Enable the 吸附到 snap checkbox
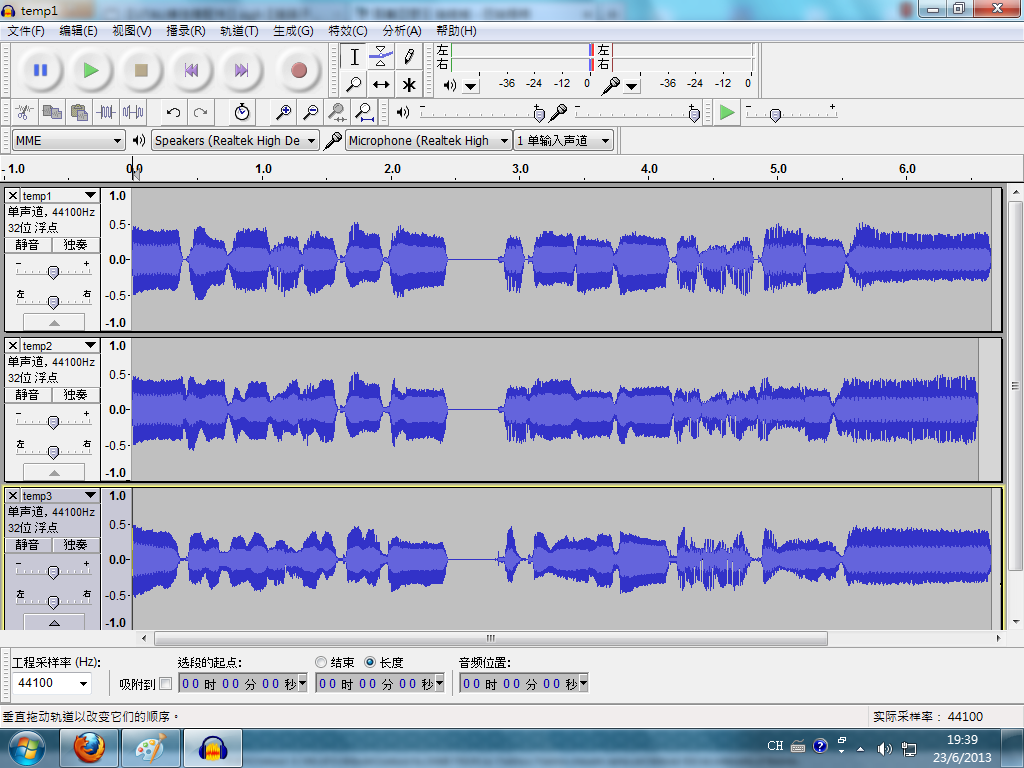Screen dimensions: 1024x768 click(165, 684)
